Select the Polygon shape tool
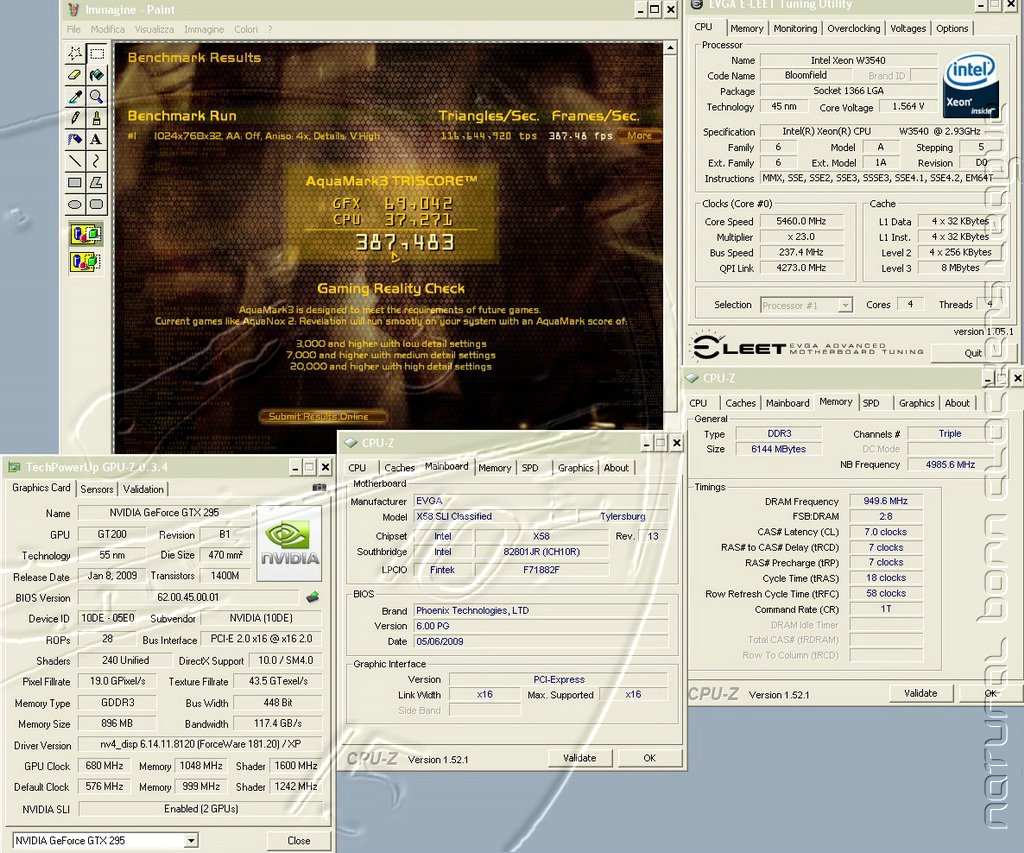 click(x=97, y=182)
